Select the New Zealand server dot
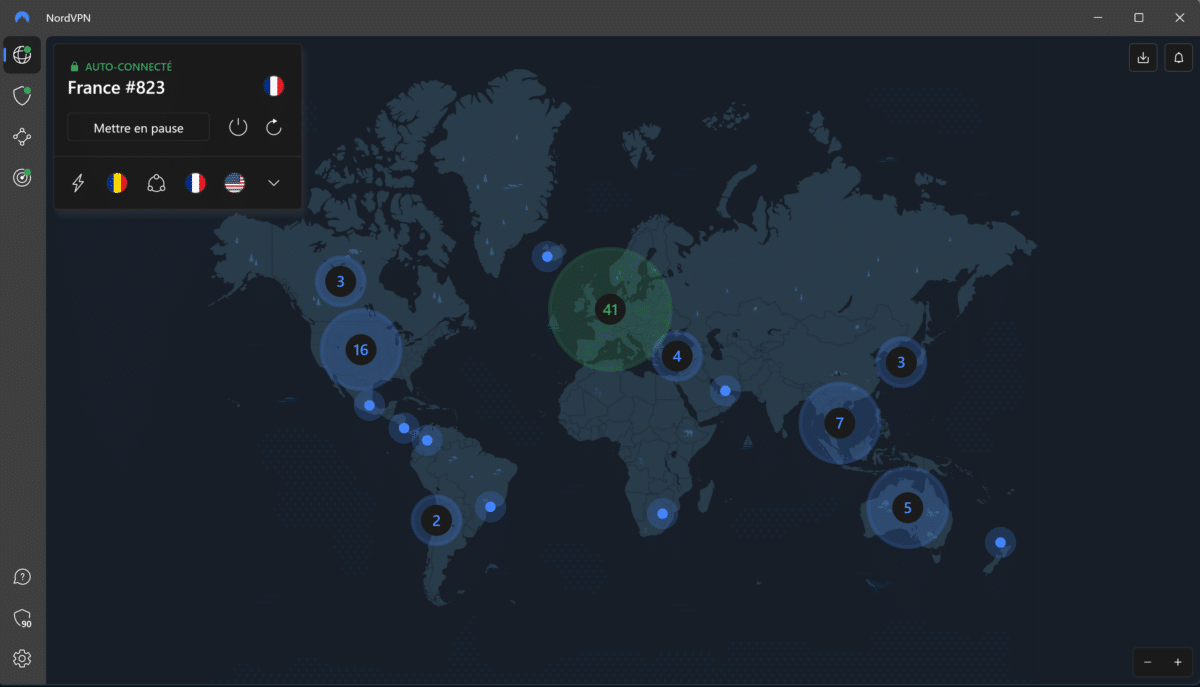The height and width of the screenshot is (687, 1200). coord(1000,543)
